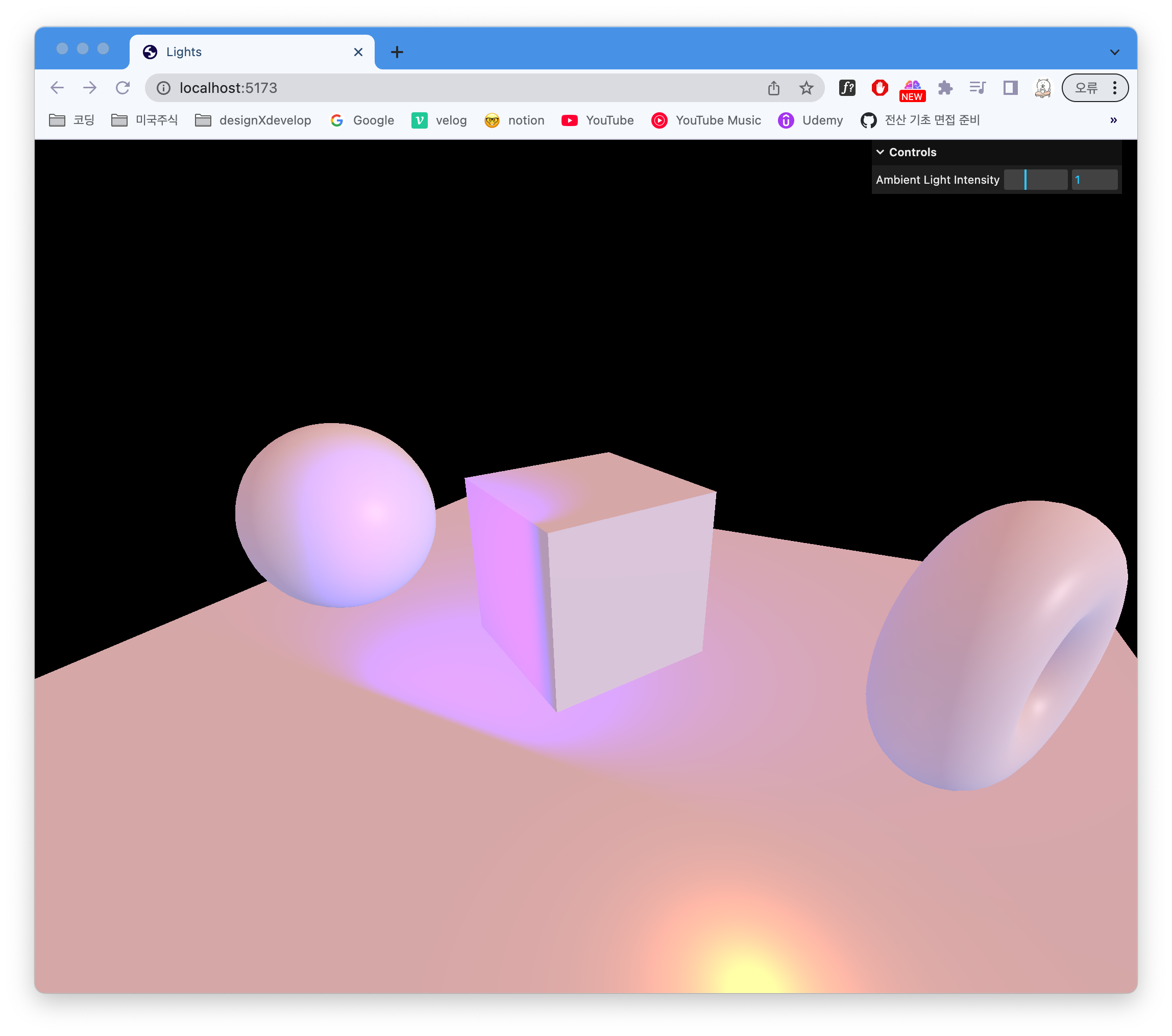Screen dimensions: 1172x1036
Task: Open the tab search dropdown arrow
Action: pyautogui.click(x=1114, y=52)
